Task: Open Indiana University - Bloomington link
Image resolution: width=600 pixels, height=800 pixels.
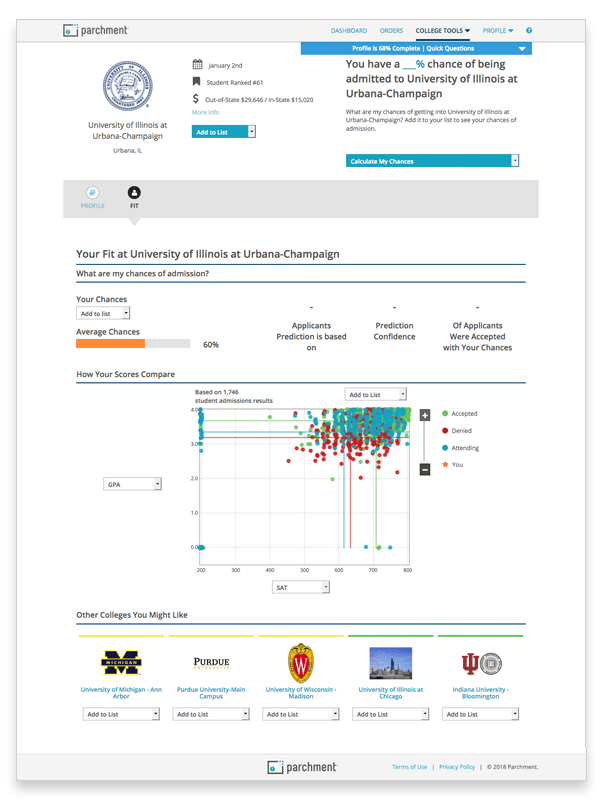Action: (x=481, y=693)
